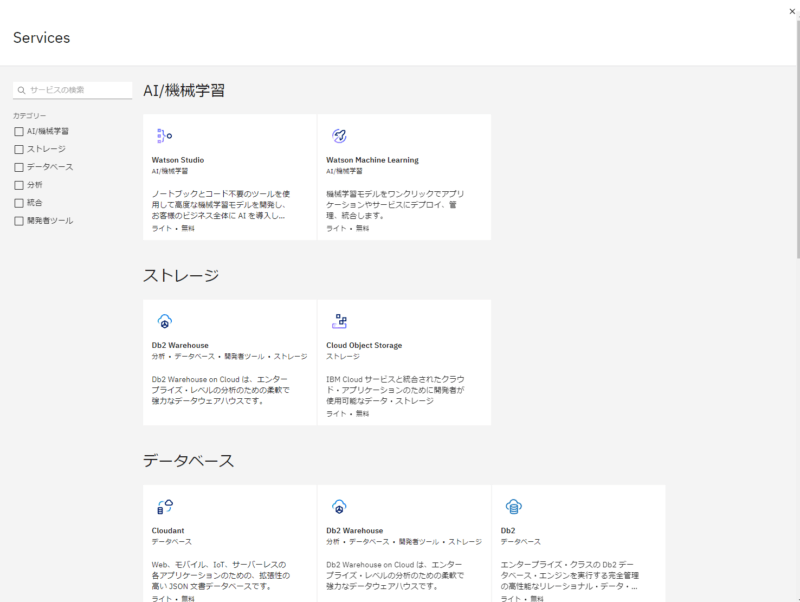Click the ライト・無料 plan text on Watson Studio
The width and height of the screenshot is (800, 602).
(173, 229)
